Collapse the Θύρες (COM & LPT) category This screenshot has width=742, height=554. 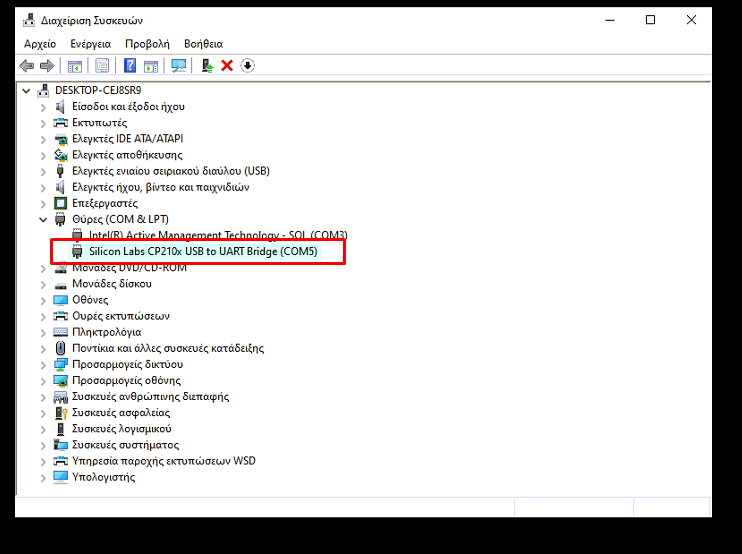pos(43,219)
